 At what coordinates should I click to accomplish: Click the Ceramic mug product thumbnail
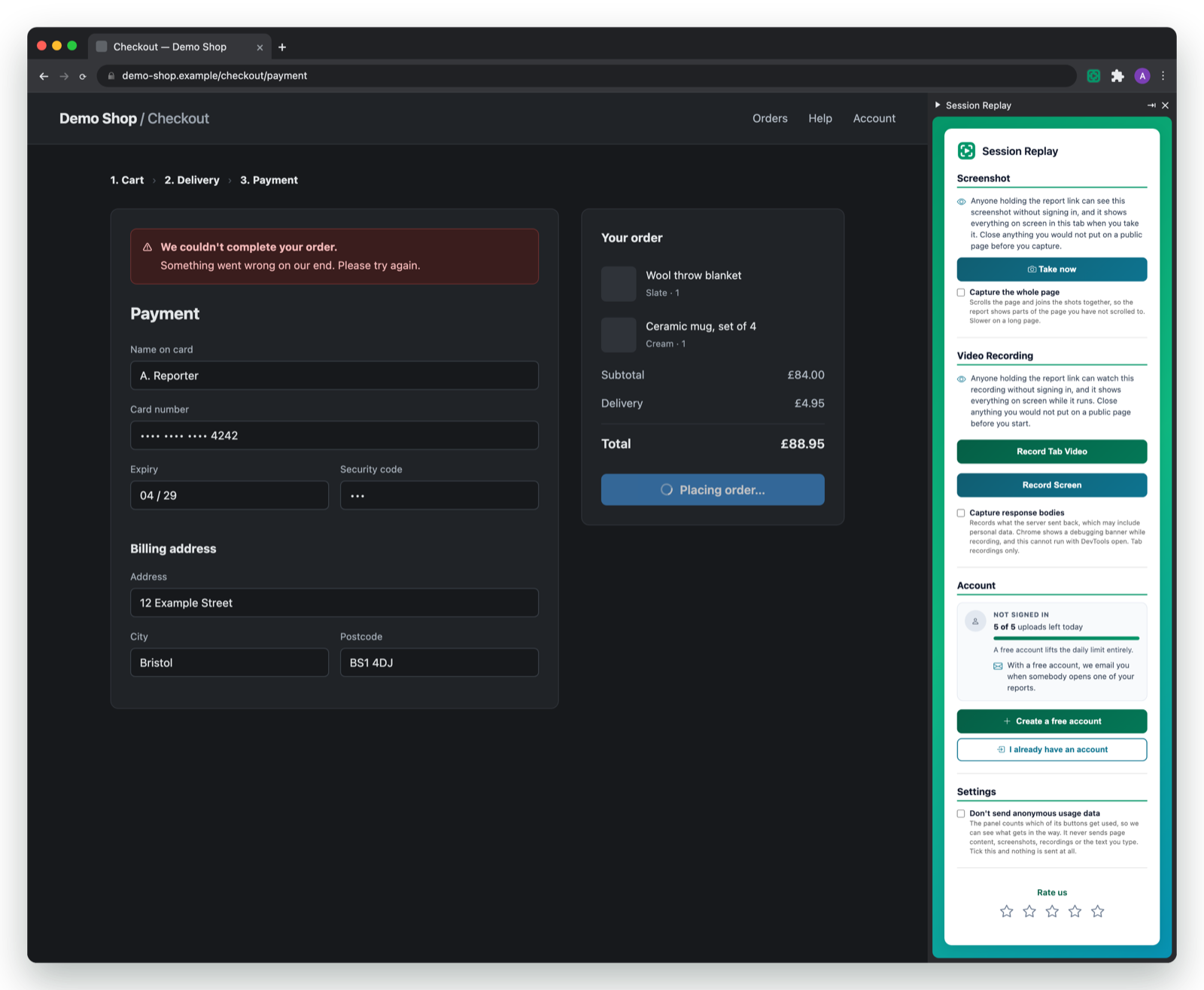pos(619,334)
